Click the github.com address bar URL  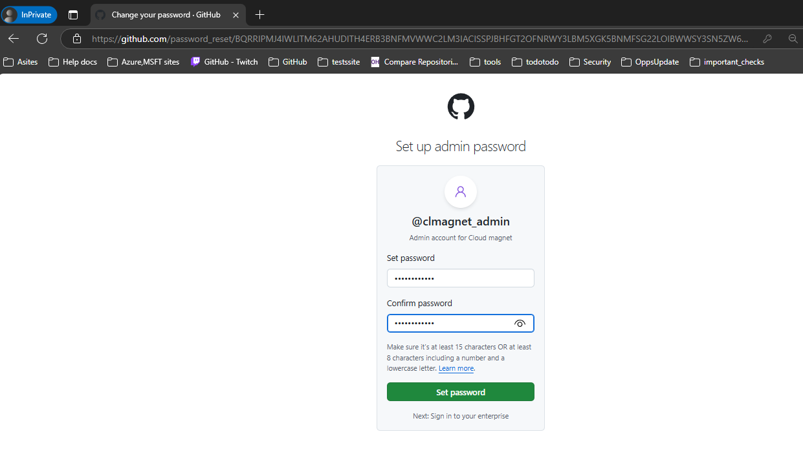click(419, 39)
